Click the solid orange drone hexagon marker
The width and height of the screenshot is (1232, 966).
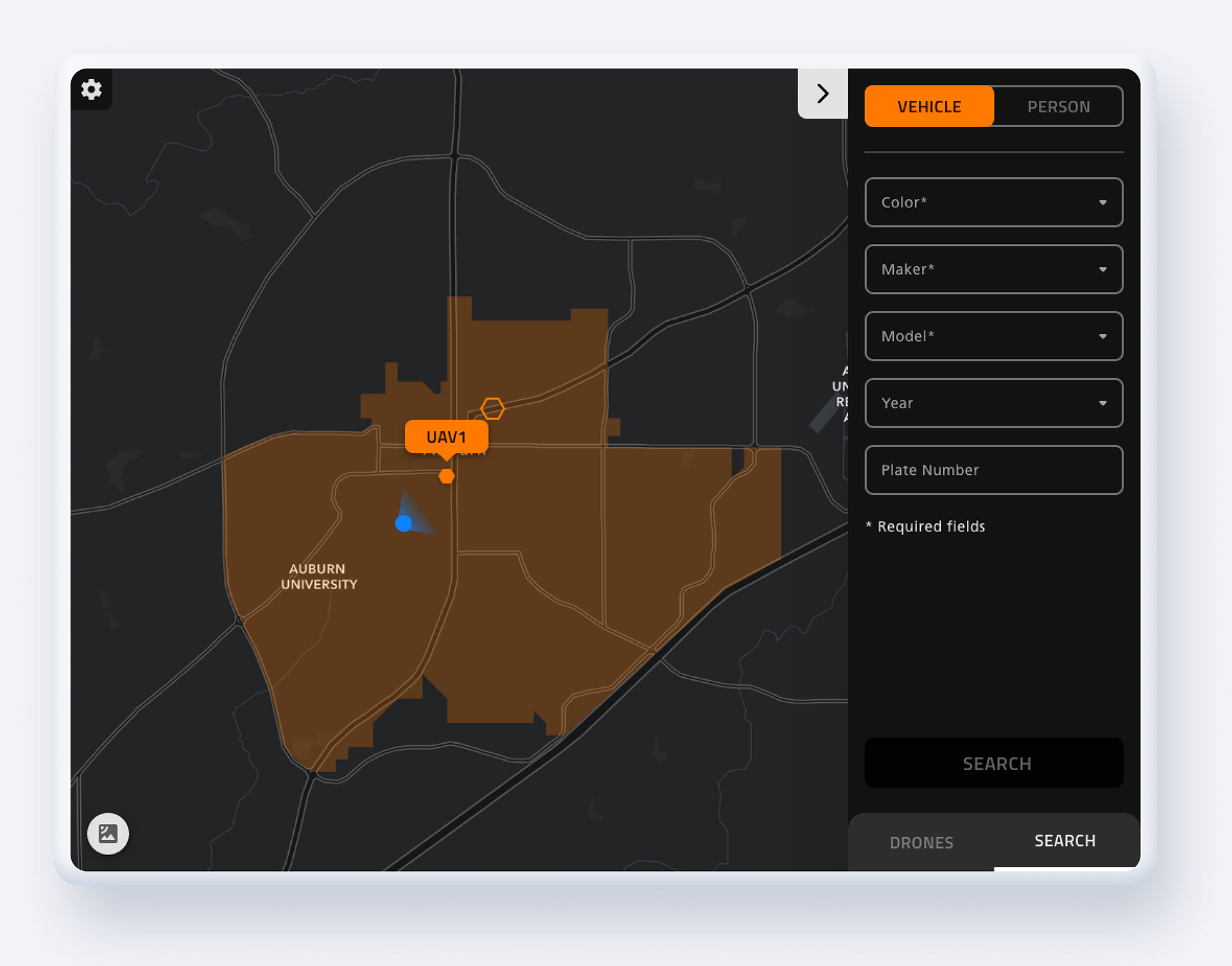(447, 476)
